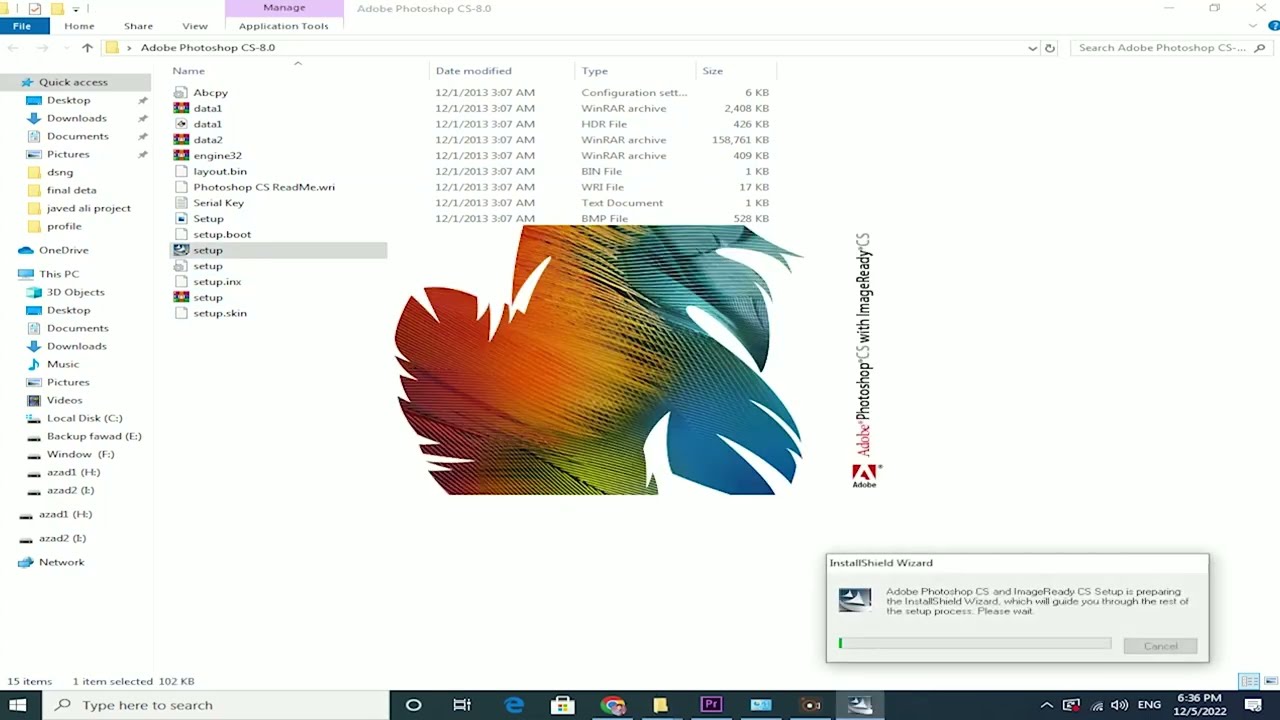Screen dimensions: 1280x720
Task: Open the Music folder
Action: [x=62, y=364]
